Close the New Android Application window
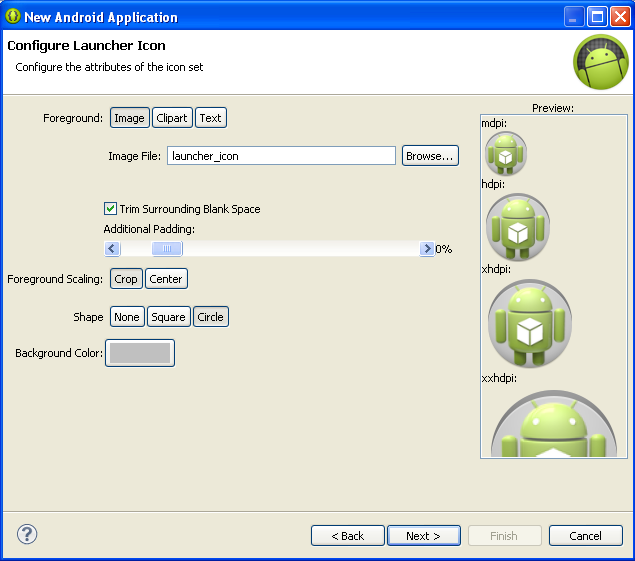Screen dimensions: 635x561 point(620,16)
